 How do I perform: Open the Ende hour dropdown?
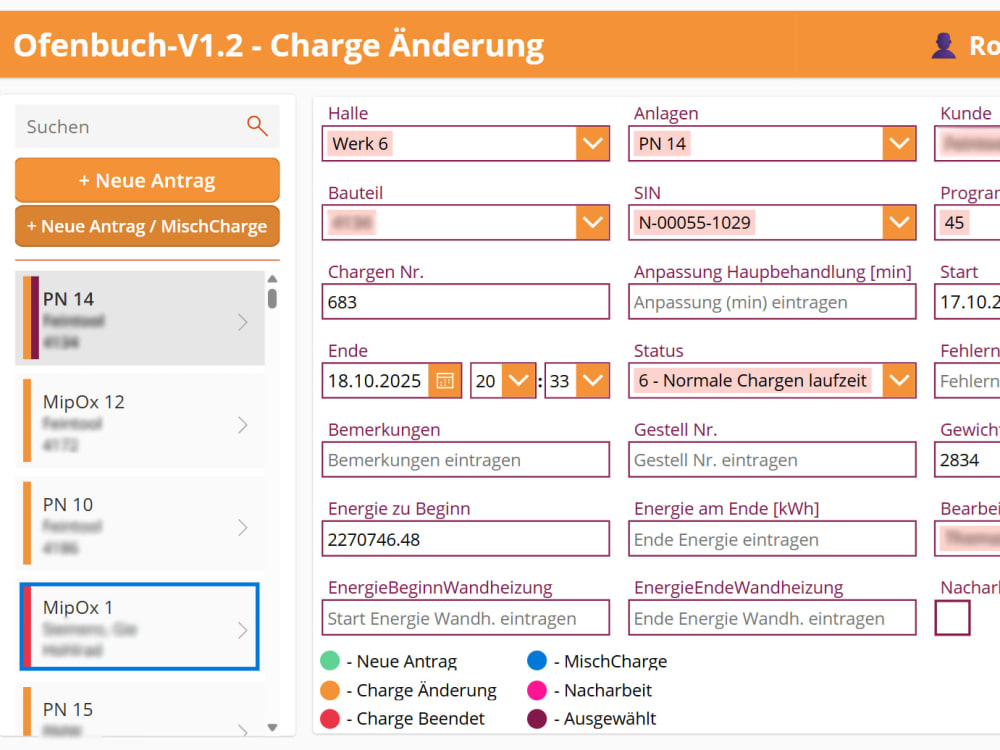click(x=518, y=381)
